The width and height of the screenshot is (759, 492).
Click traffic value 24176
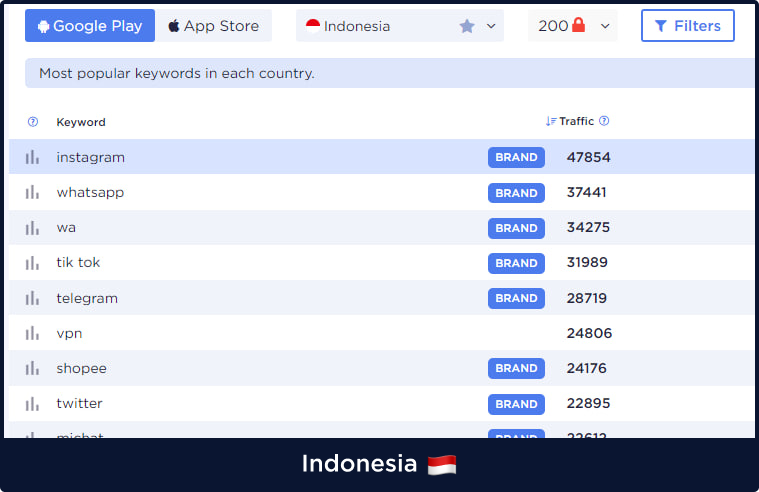pyautogui.click(x=587, y=368)
